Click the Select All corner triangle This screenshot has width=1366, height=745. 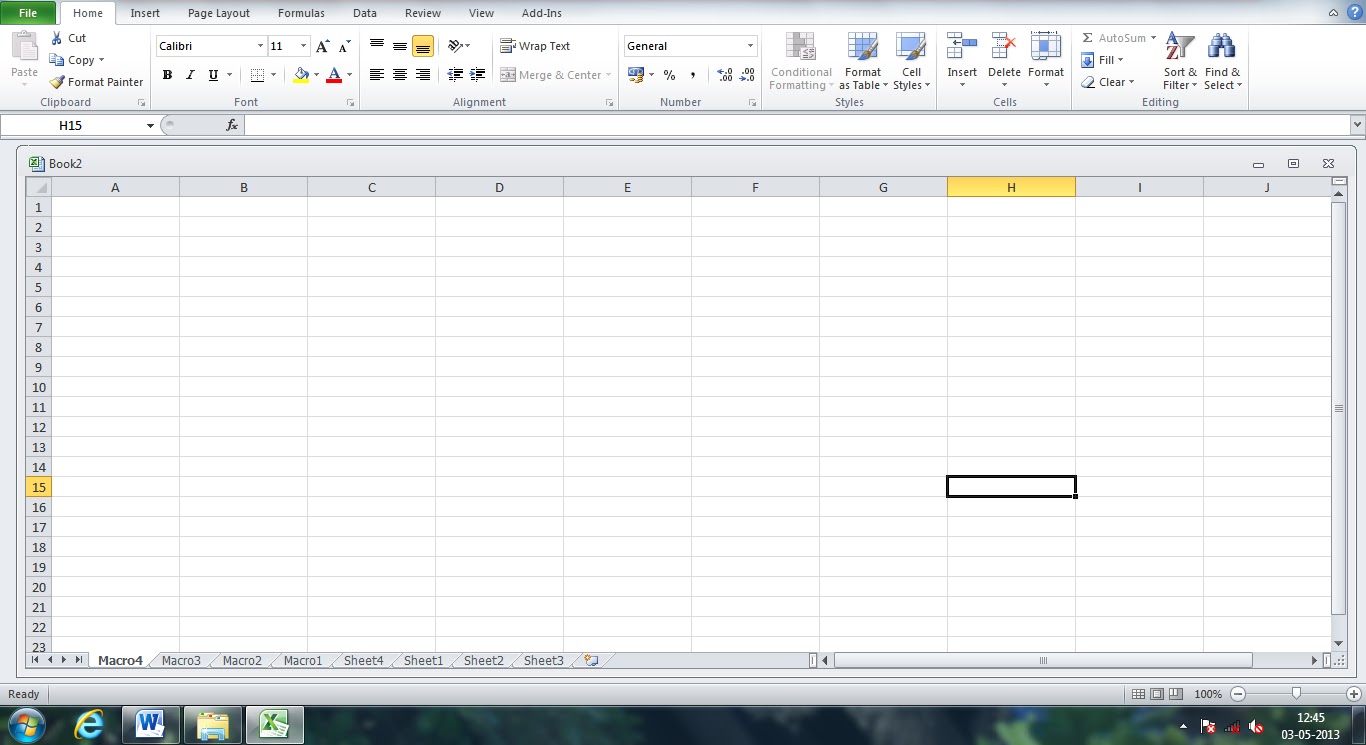[38, 187]
